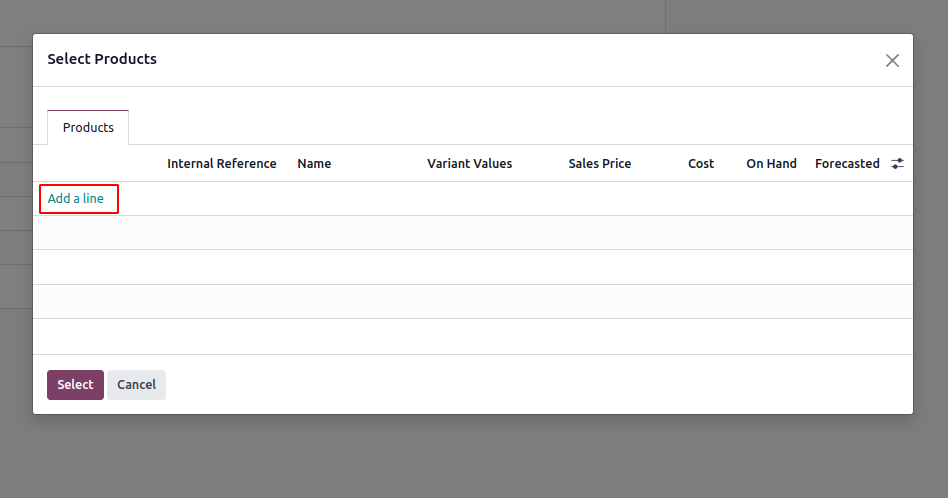Click the dimmed backdrop outside the dialog

[x=474, y=458]
